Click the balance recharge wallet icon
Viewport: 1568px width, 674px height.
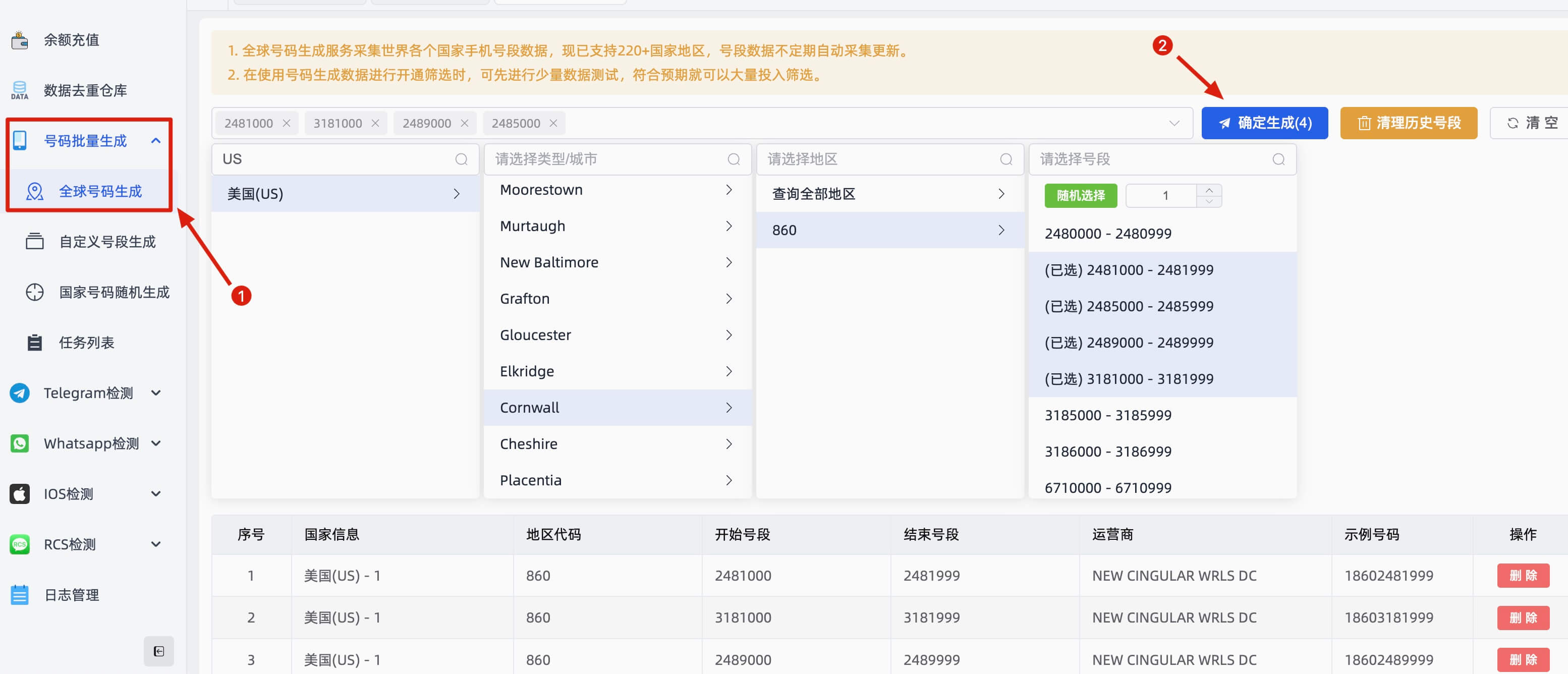[20, 40]
